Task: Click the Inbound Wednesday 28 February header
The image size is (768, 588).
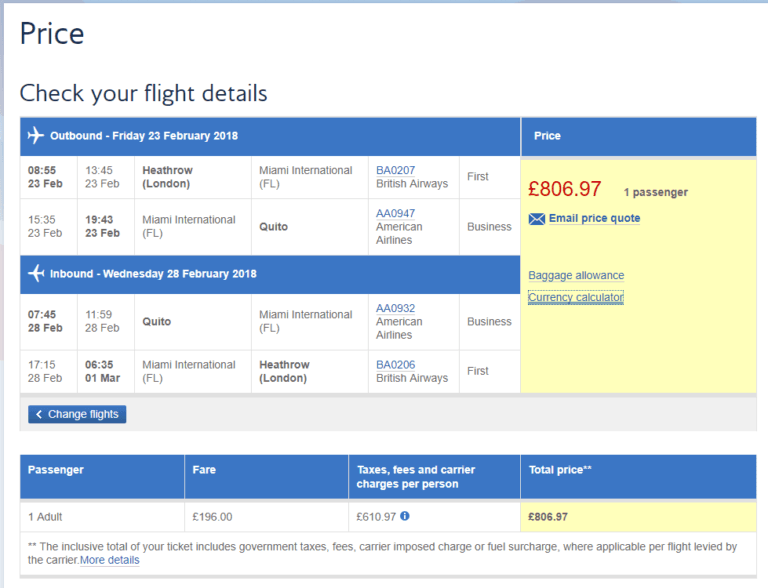Action: tap(153, 273)
